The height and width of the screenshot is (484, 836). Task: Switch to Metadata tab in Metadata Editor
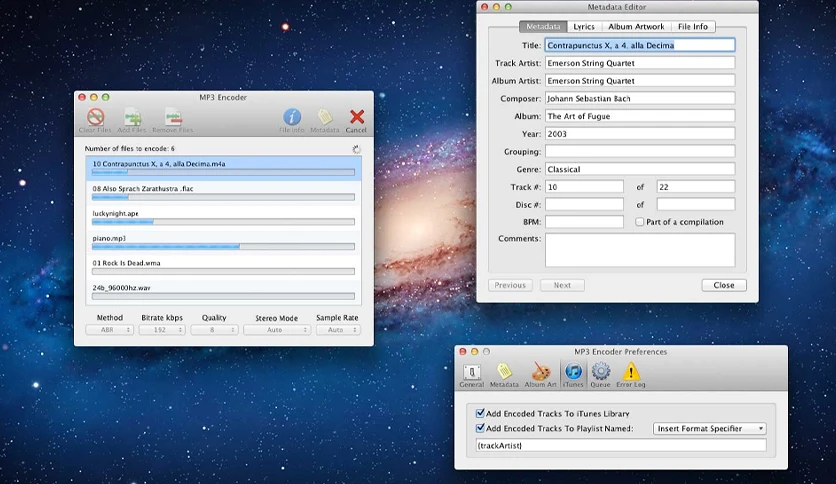(543, 26)
